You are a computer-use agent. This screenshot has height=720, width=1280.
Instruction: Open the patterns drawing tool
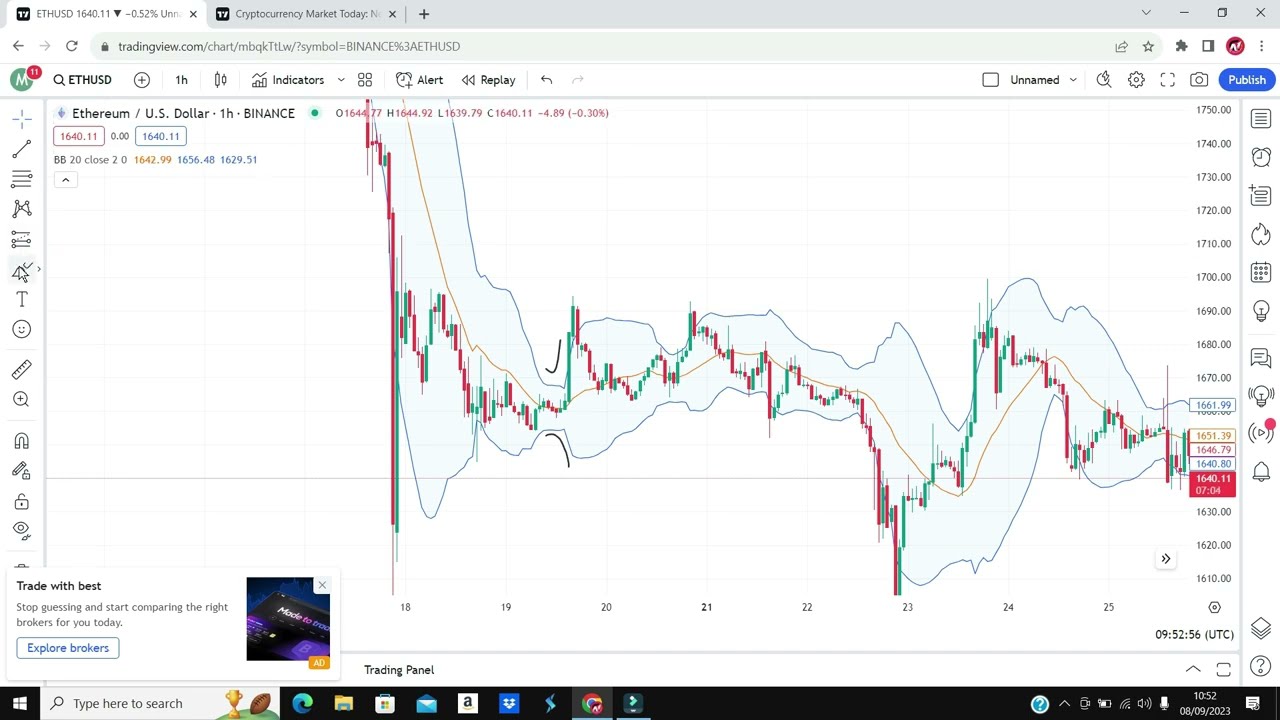[21, 209]
